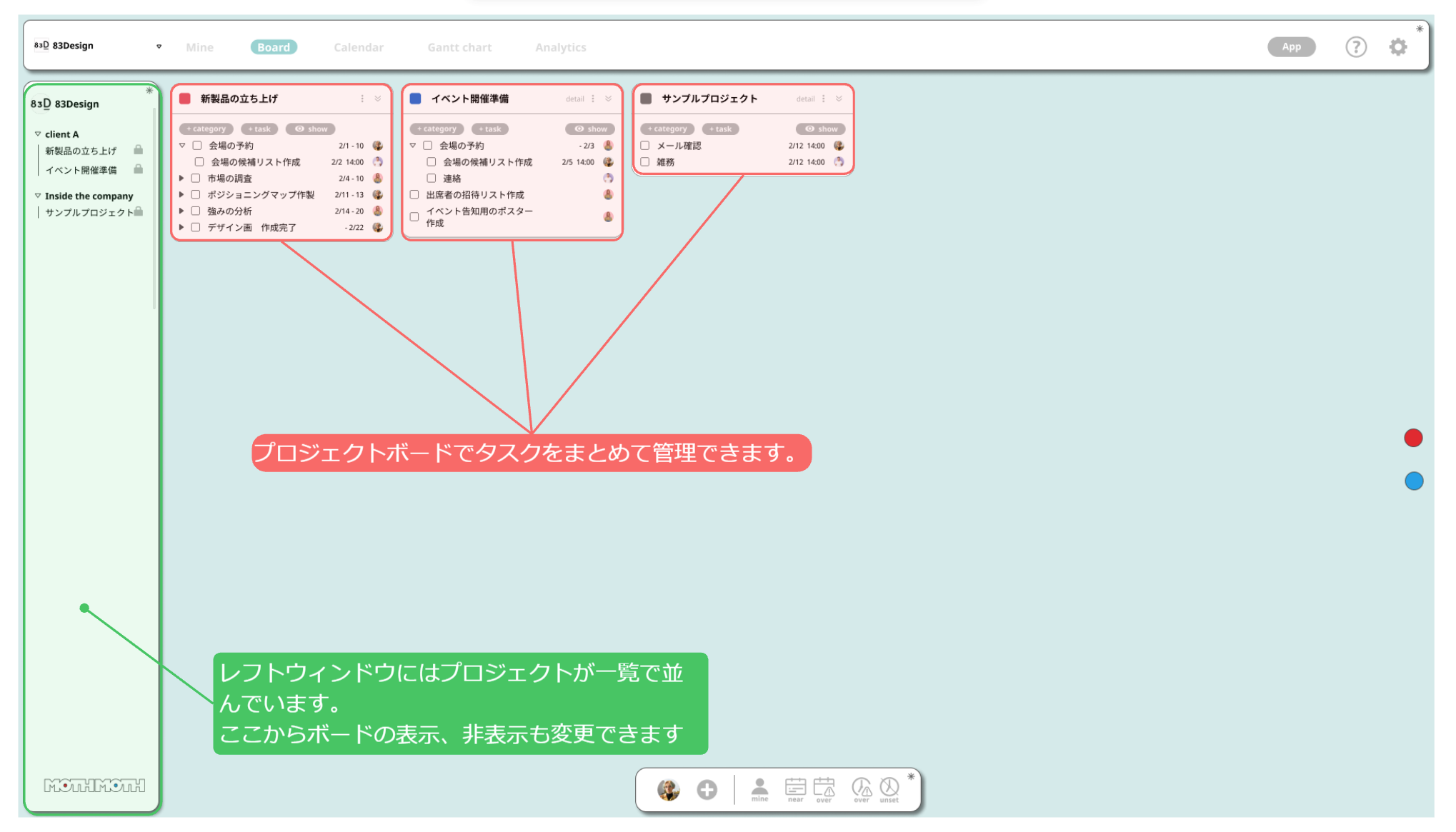Check the 連絡 task checkbox
The width and height of the screenshot is (1456, 832).
432,179
